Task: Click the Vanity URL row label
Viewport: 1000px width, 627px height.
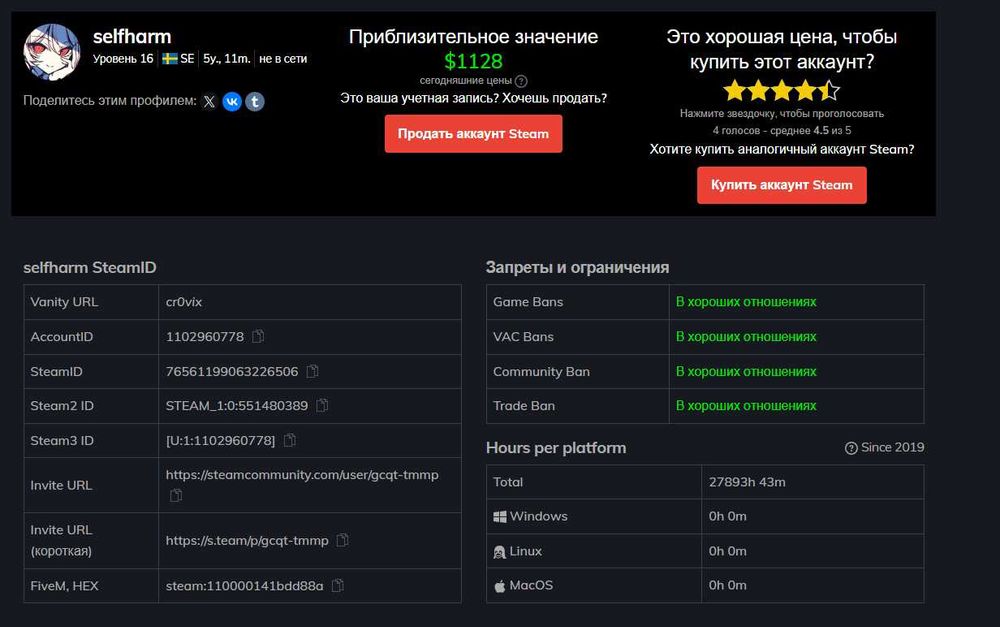Action: [64, 302]
